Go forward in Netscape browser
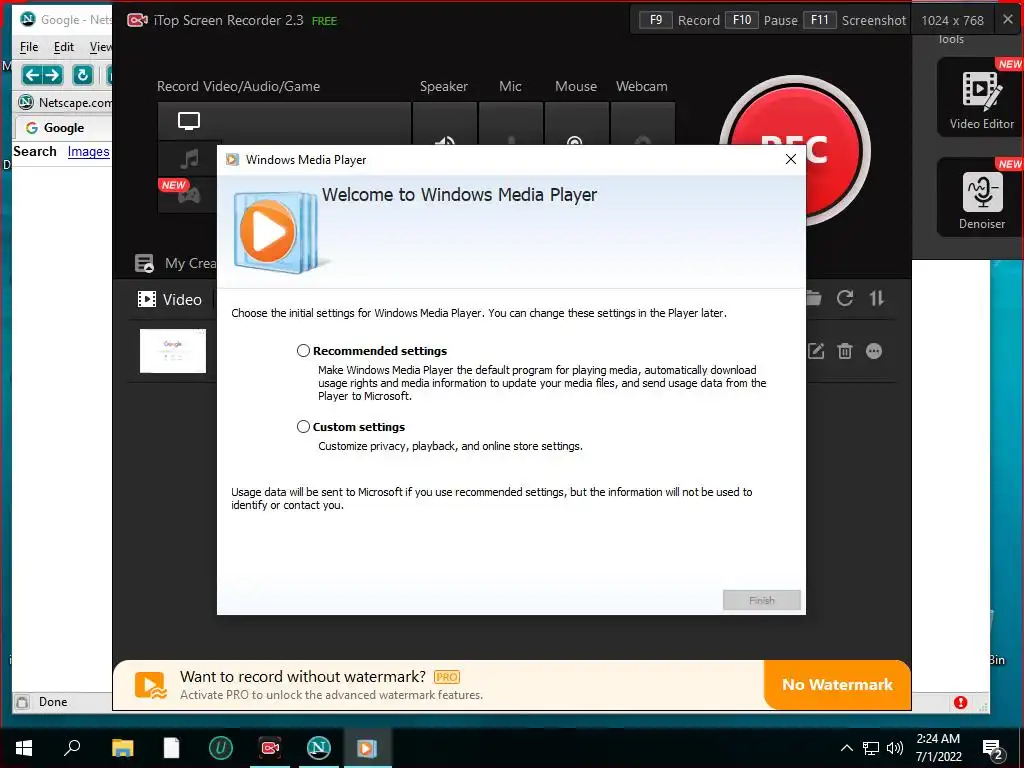The height and width of the screenshot is (768, 1024). click(x=54, y=75)
